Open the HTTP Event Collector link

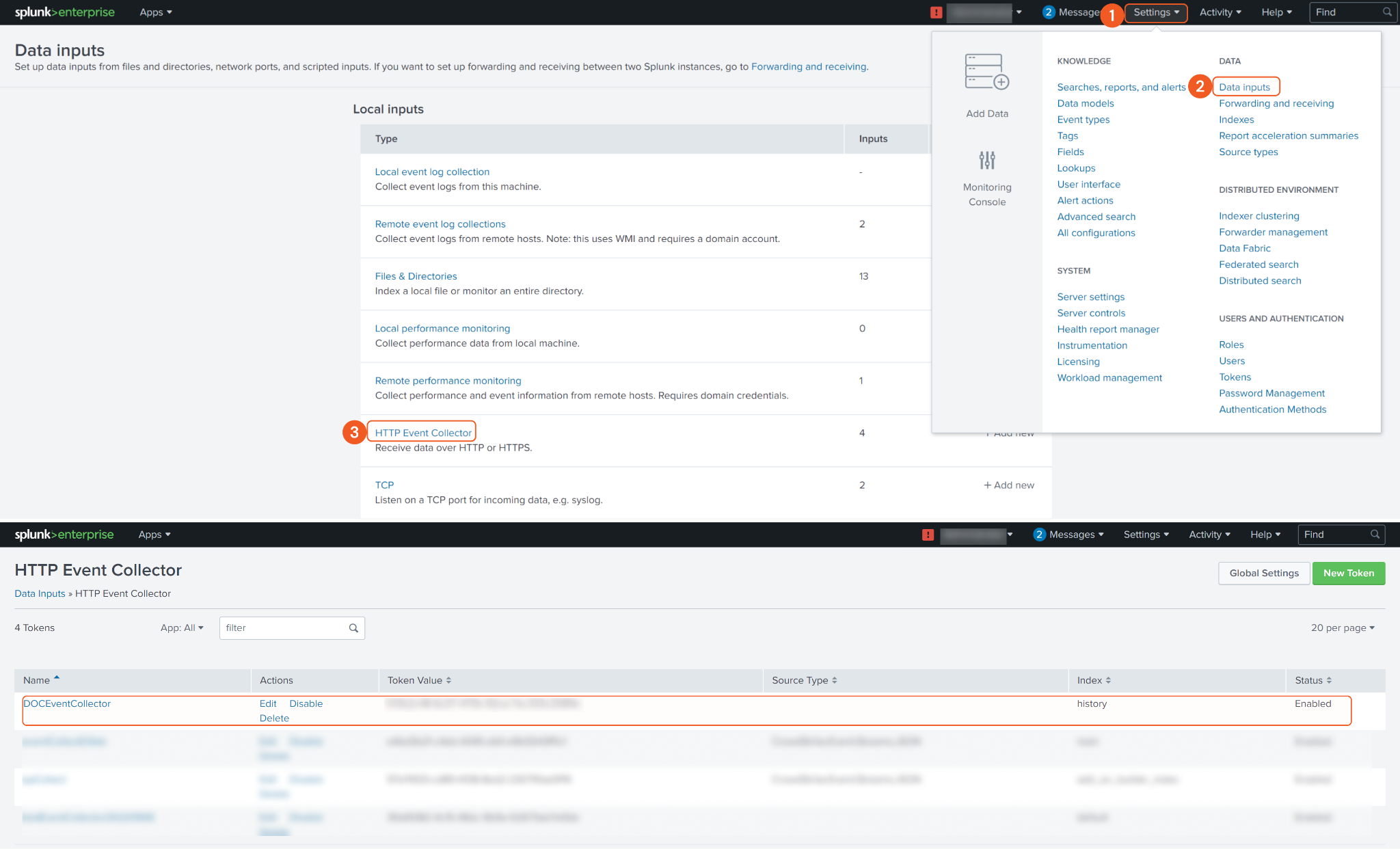422,433
